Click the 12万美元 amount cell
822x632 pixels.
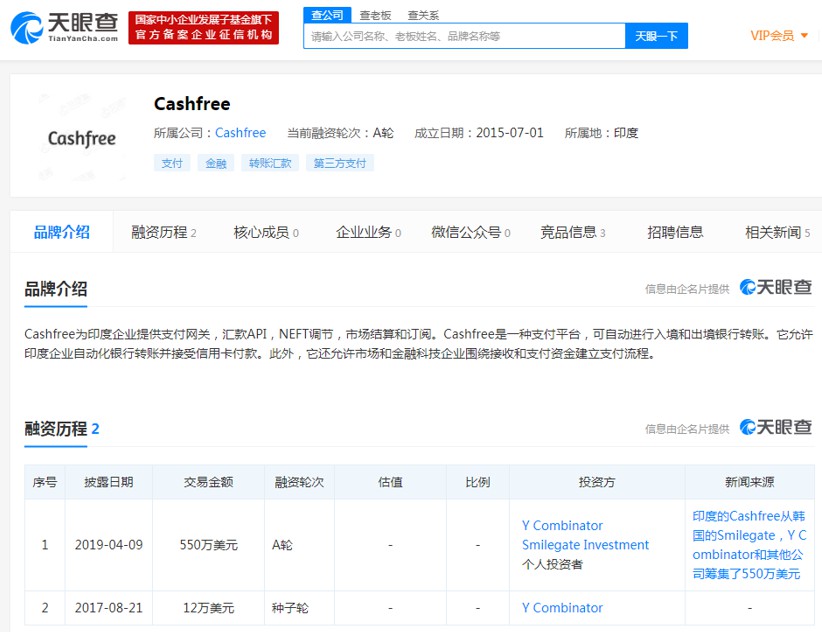[208, 608]
